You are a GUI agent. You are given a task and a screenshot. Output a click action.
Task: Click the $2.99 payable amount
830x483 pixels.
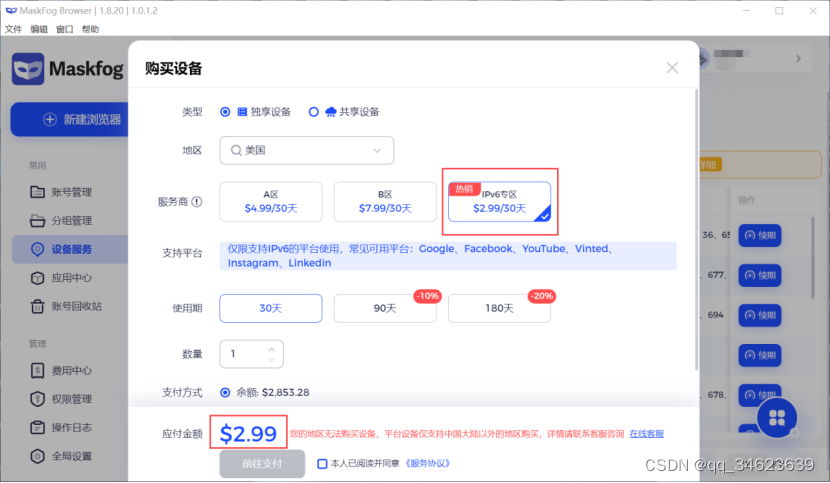click(248, 434)
